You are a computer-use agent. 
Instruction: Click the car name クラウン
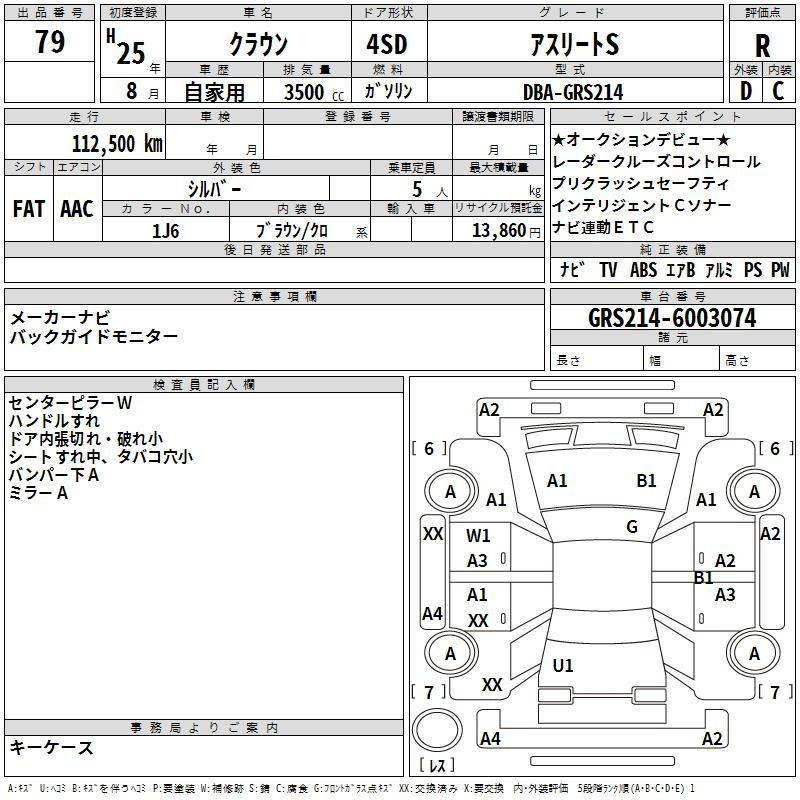point(259,44)
